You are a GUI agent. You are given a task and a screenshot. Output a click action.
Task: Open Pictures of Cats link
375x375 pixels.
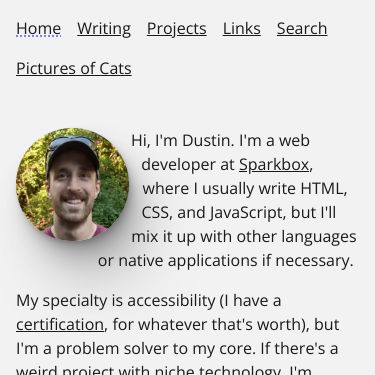tap(74, 68)
